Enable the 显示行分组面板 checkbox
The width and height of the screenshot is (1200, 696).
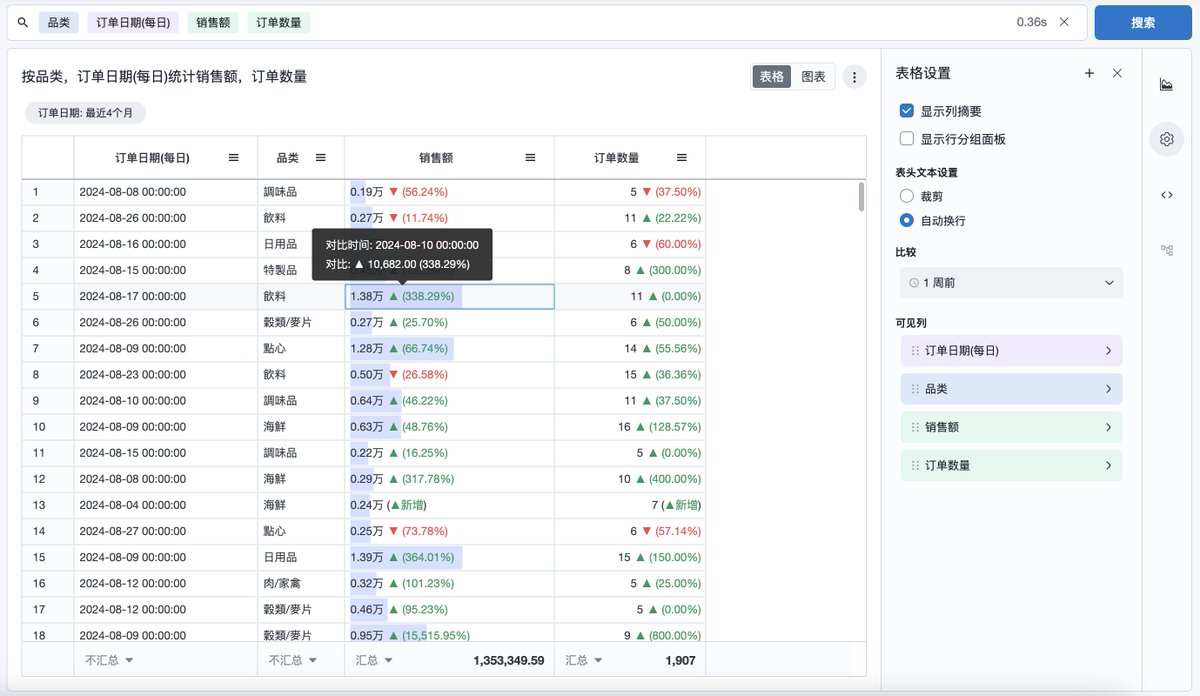907,139
